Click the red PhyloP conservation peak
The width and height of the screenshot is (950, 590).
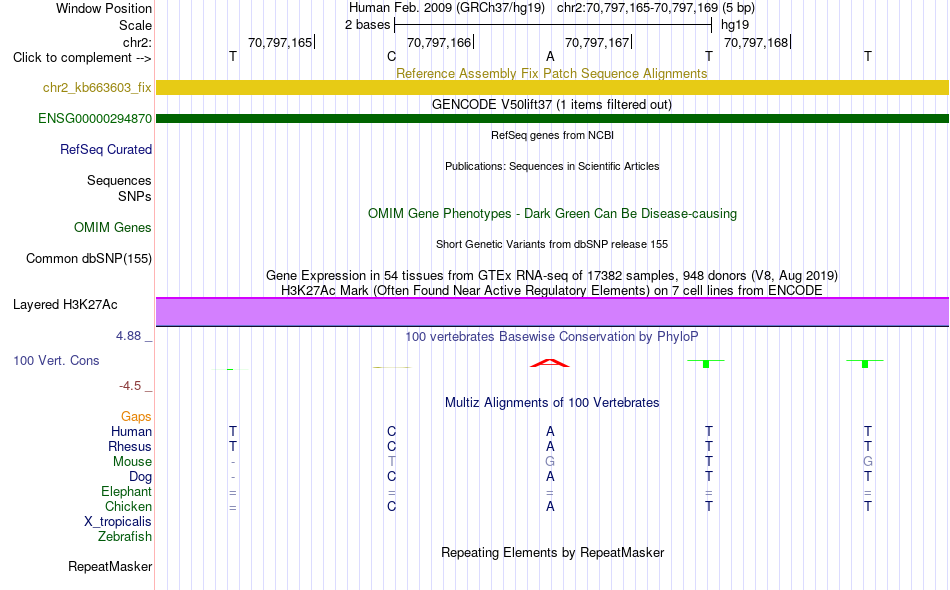[x=550, y=363]
